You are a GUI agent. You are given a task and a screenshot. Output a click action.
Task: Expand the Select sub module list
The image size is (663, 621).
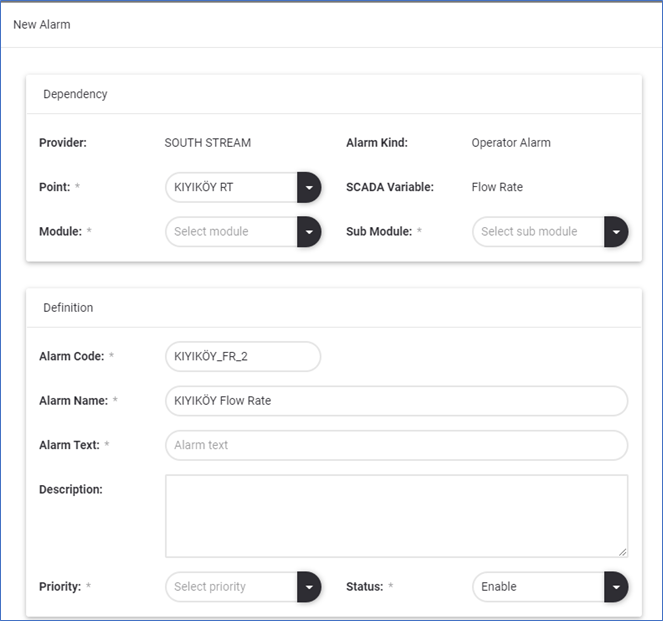point(539,232)
